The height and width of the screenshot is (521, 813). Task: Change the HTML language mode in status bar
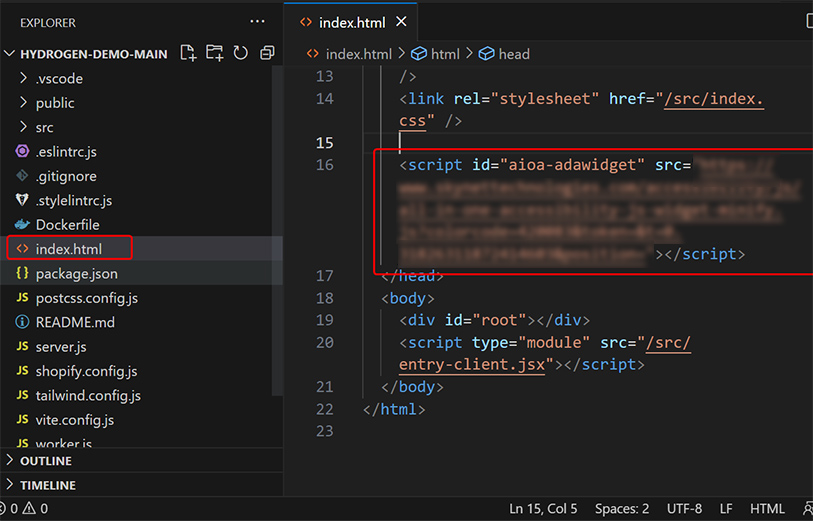767,509
